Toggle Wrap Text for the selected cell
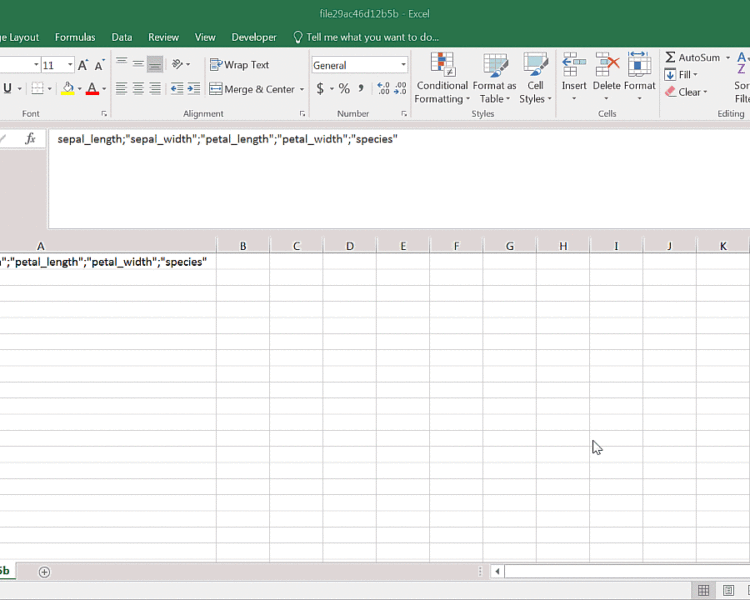Viewport: 750px width, 600px height. coord(240,65)
